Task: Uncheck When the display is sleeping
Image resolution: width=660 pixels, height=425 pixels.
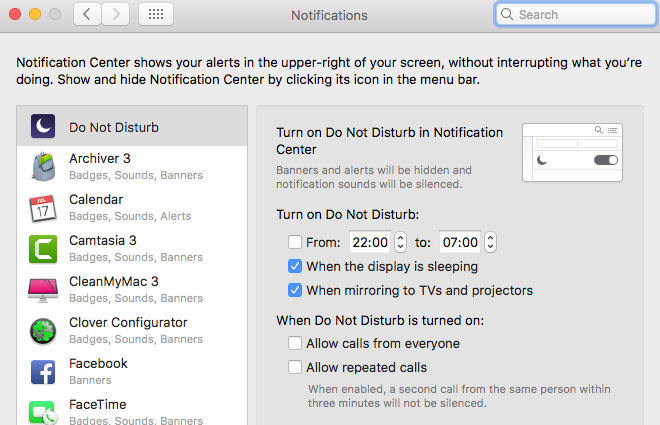Action: (x=295, y=267)
